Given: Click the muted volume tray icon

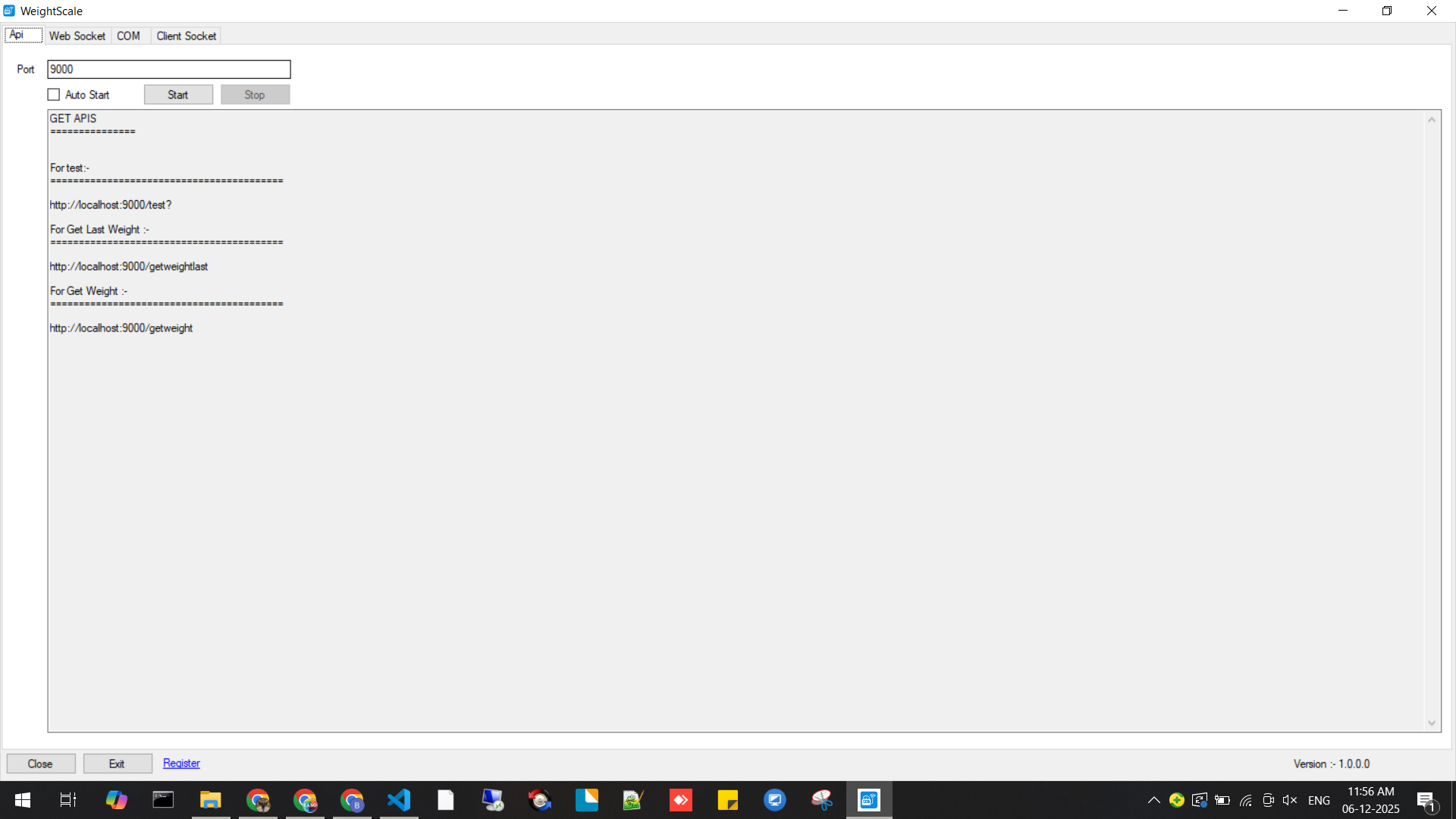Looking at the screenshot, I should 1289,800.
